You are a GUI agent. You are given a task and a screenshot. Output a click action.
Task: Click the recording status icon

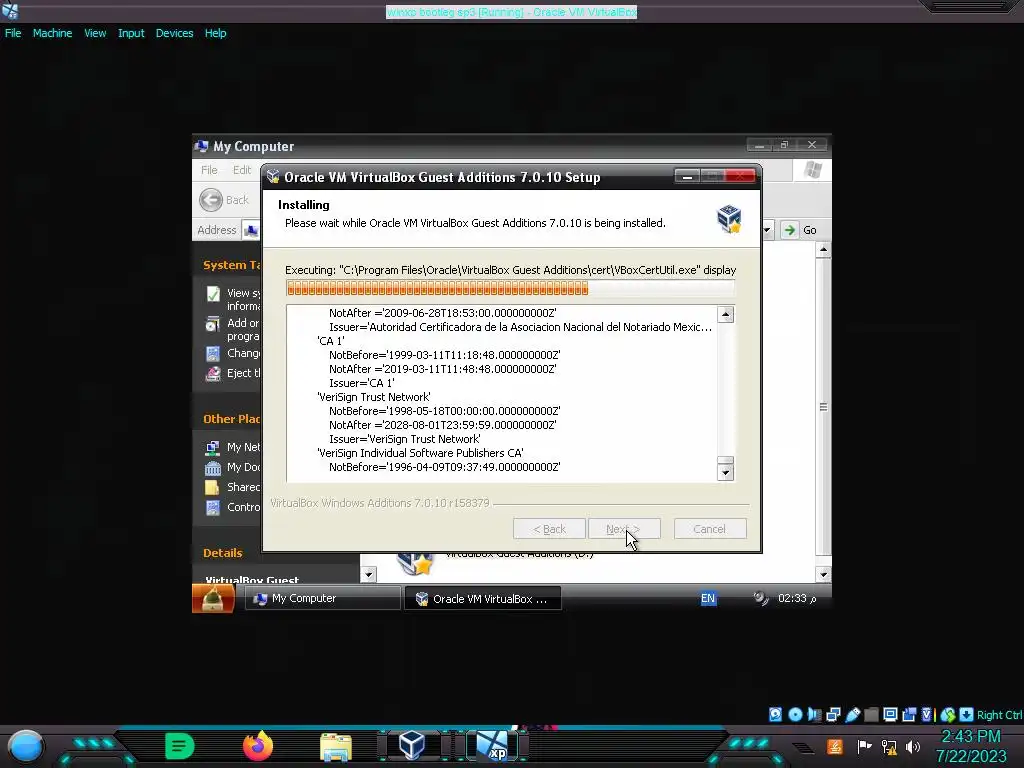coord(909,714)
